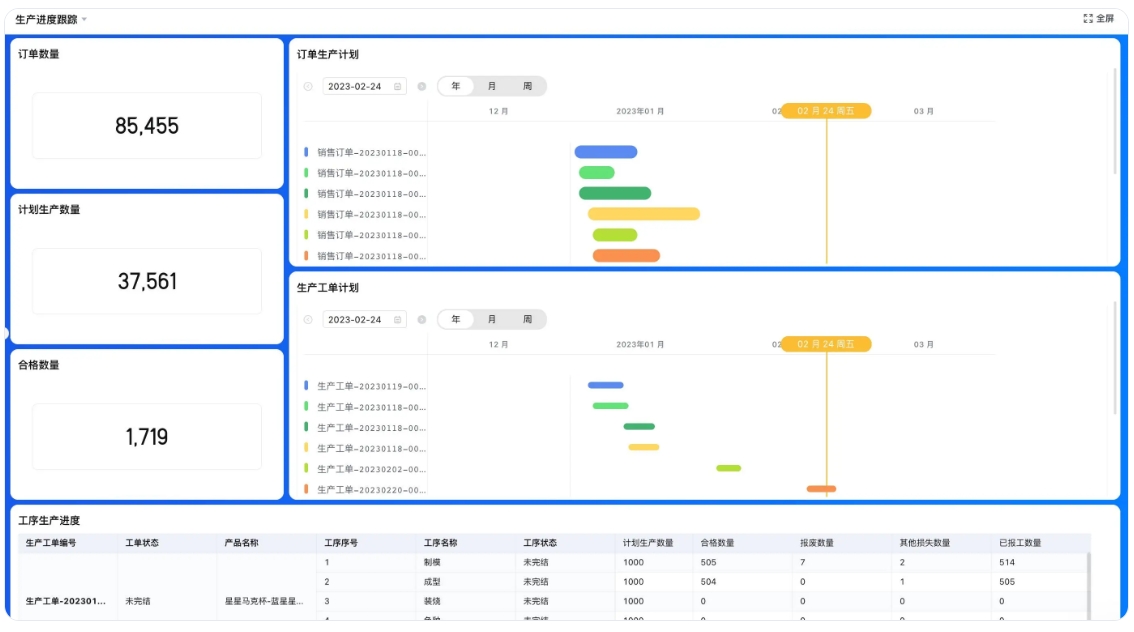Click the 计划生产数量 column header
Viewport: 1134px width, 632px height.
click(x=648, y=543)
